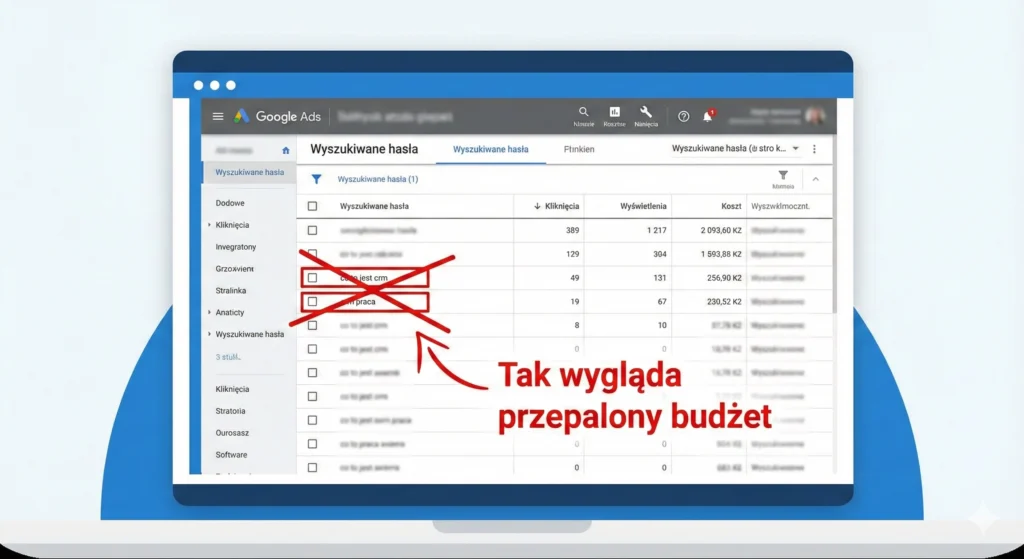Viewport: 1024px width, 559px height.
Task: Click the Google Ads logo
Action: click(x=277, y=116)
